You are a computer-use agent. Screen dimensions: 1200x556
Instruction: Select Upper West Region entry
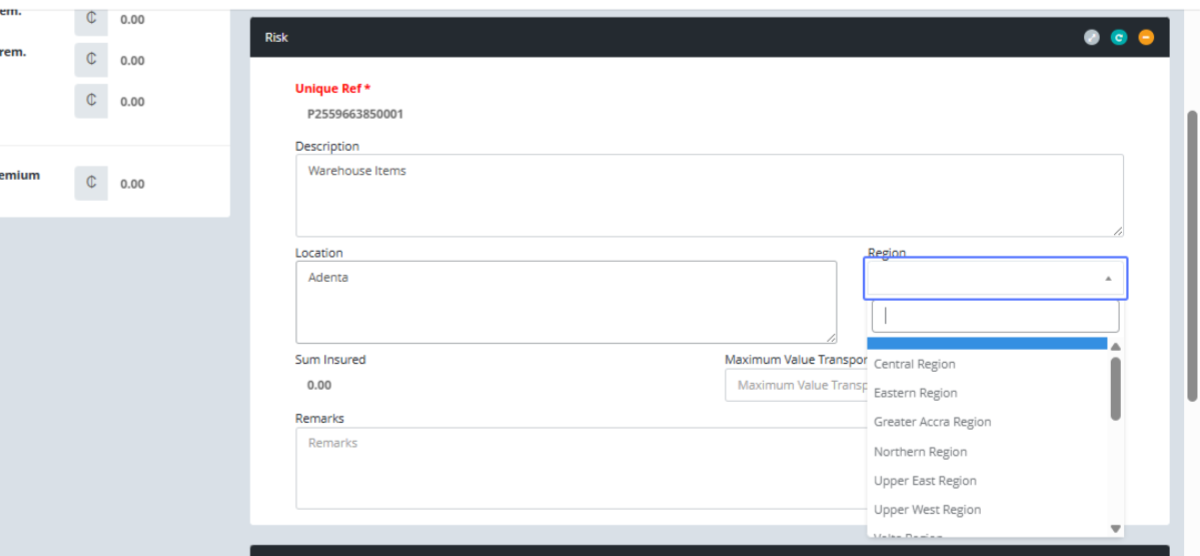(x=927, y=510)
